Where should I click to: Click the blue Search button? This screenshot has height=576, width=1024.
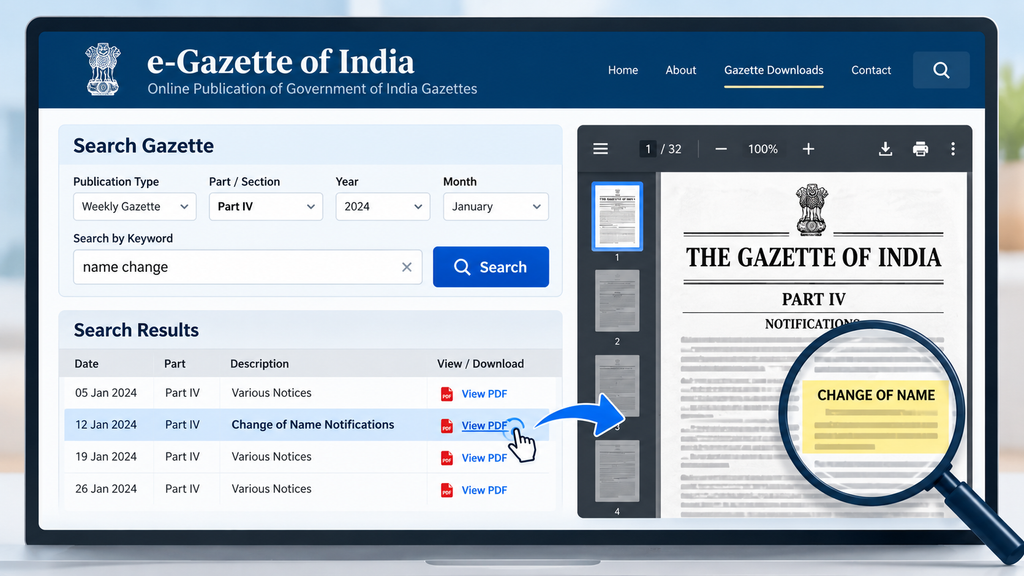click(490, 267)
